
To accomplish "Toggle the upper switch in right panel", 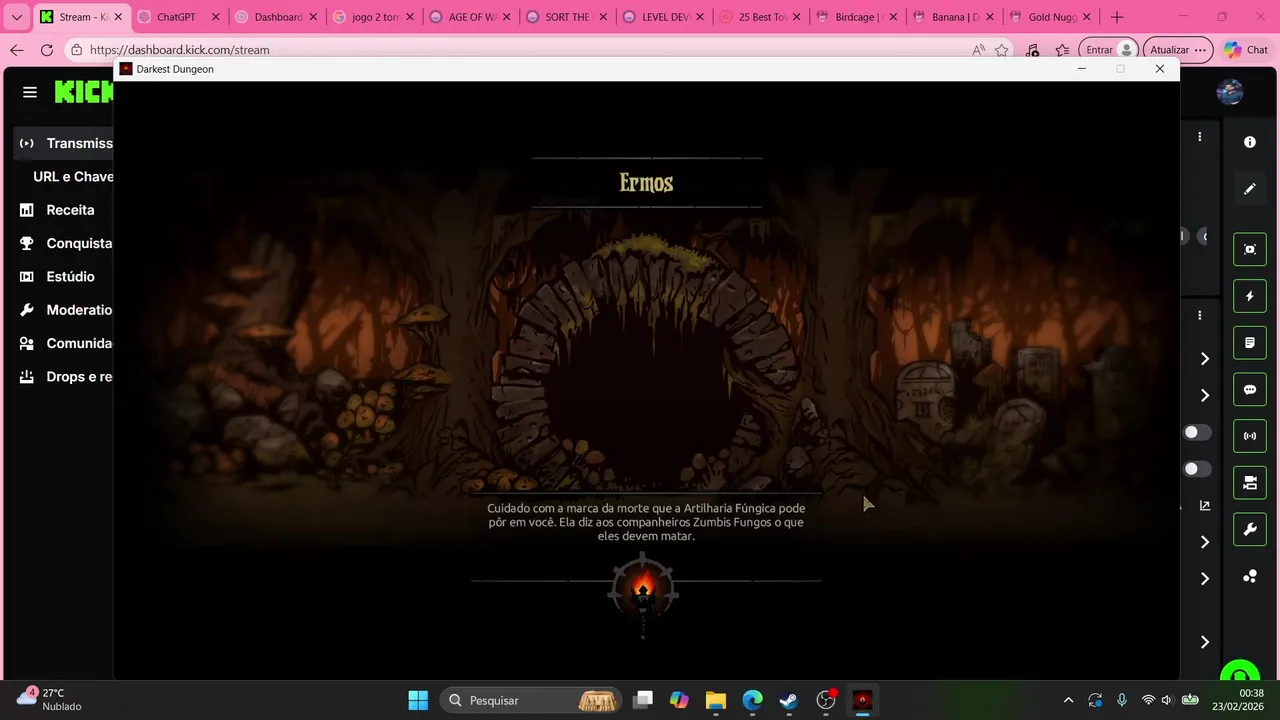I will pyautogui.click(x=1197, y=432).
